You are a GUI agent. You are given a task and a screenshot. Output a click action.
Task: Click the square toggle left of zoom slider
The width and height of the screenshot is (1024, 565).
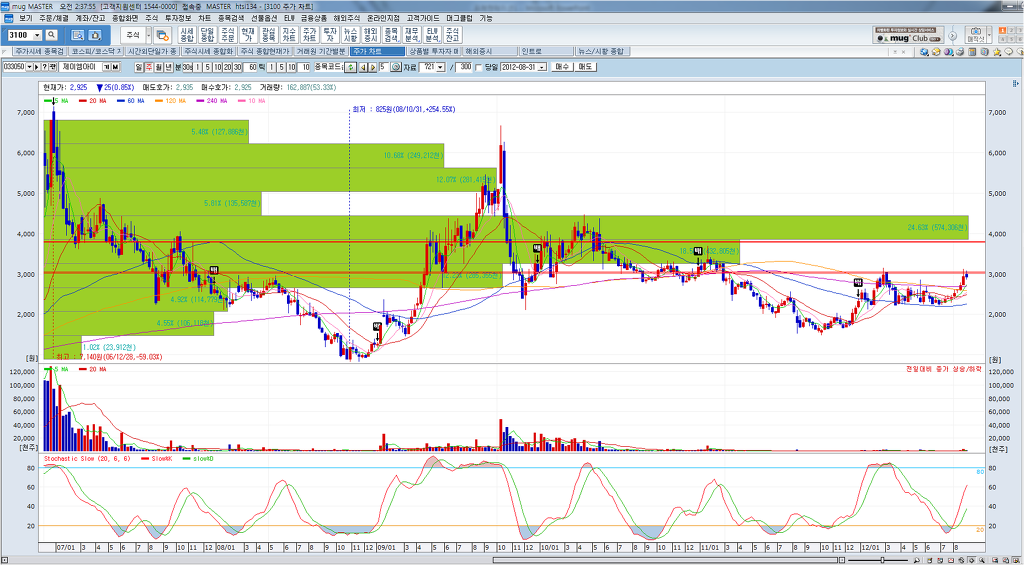tap(842, 560)
